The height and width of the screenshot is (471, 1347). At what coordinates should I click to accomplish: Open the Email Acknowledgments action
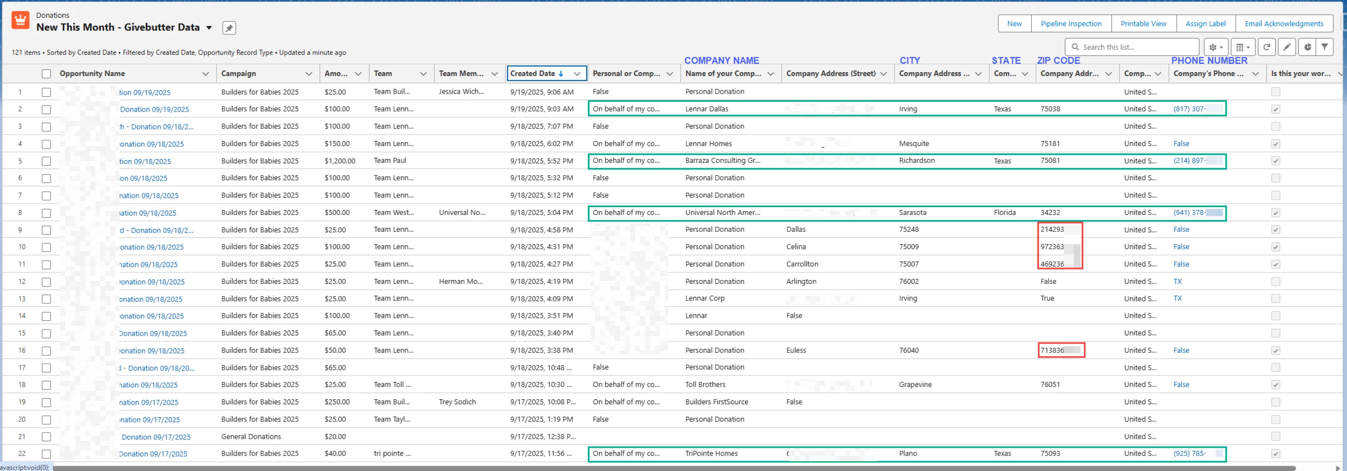(x=1283, y=23)
